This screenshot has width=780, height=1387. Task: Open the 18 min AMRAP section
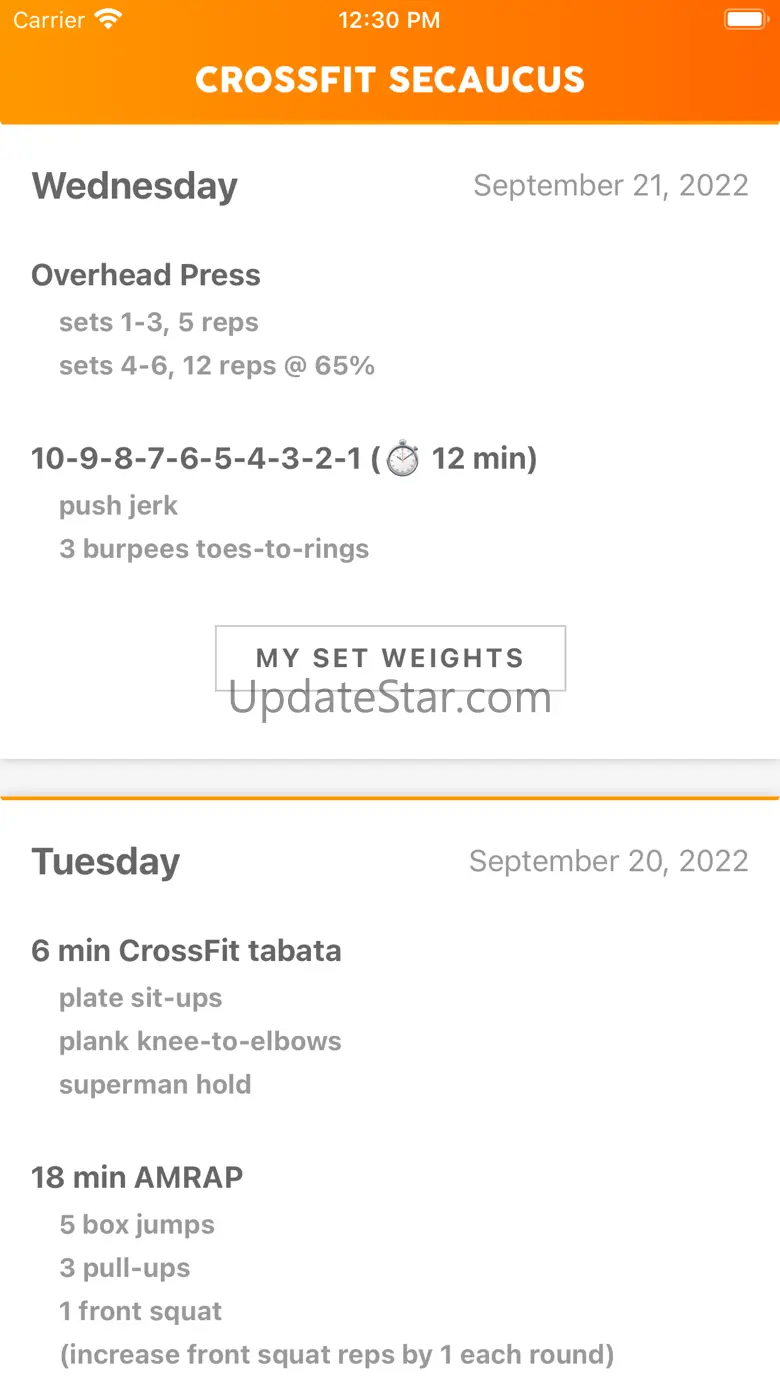coord(137,1177)
